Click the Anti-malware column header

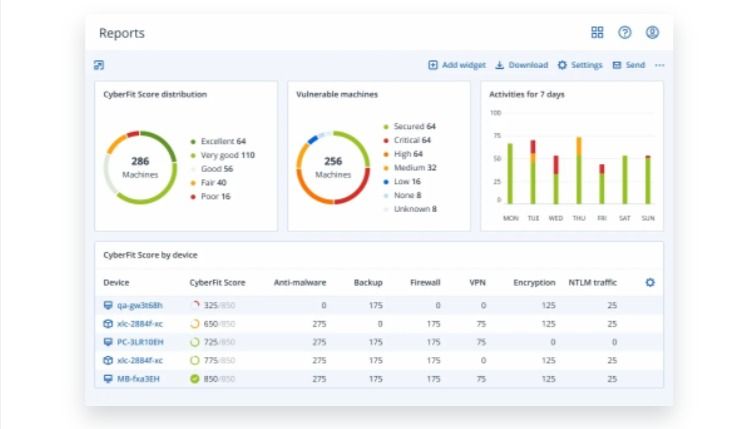click(x=300, y=283)
